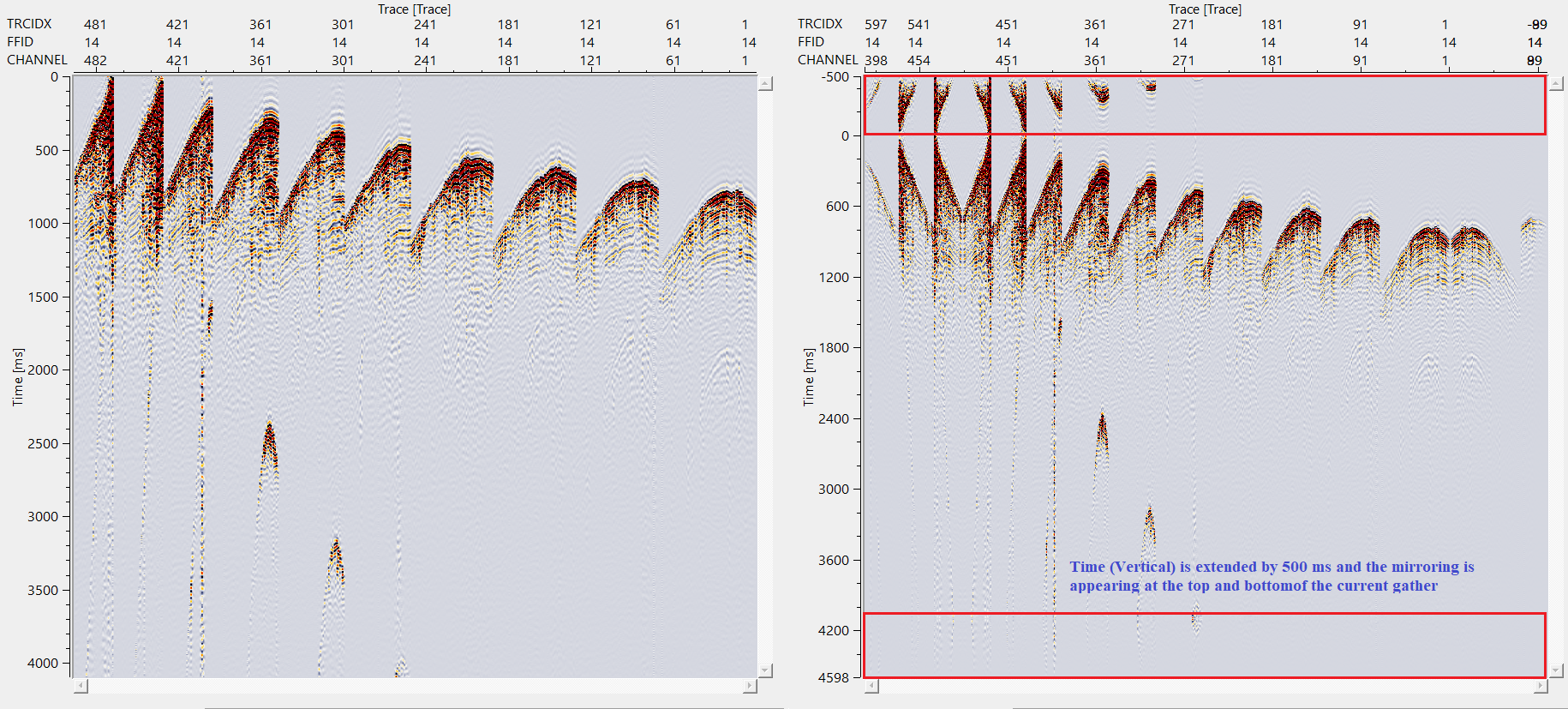The image size is (1568, 709).
Task: Click the right panel's vertical scrollbar track
Action: 1556,377
